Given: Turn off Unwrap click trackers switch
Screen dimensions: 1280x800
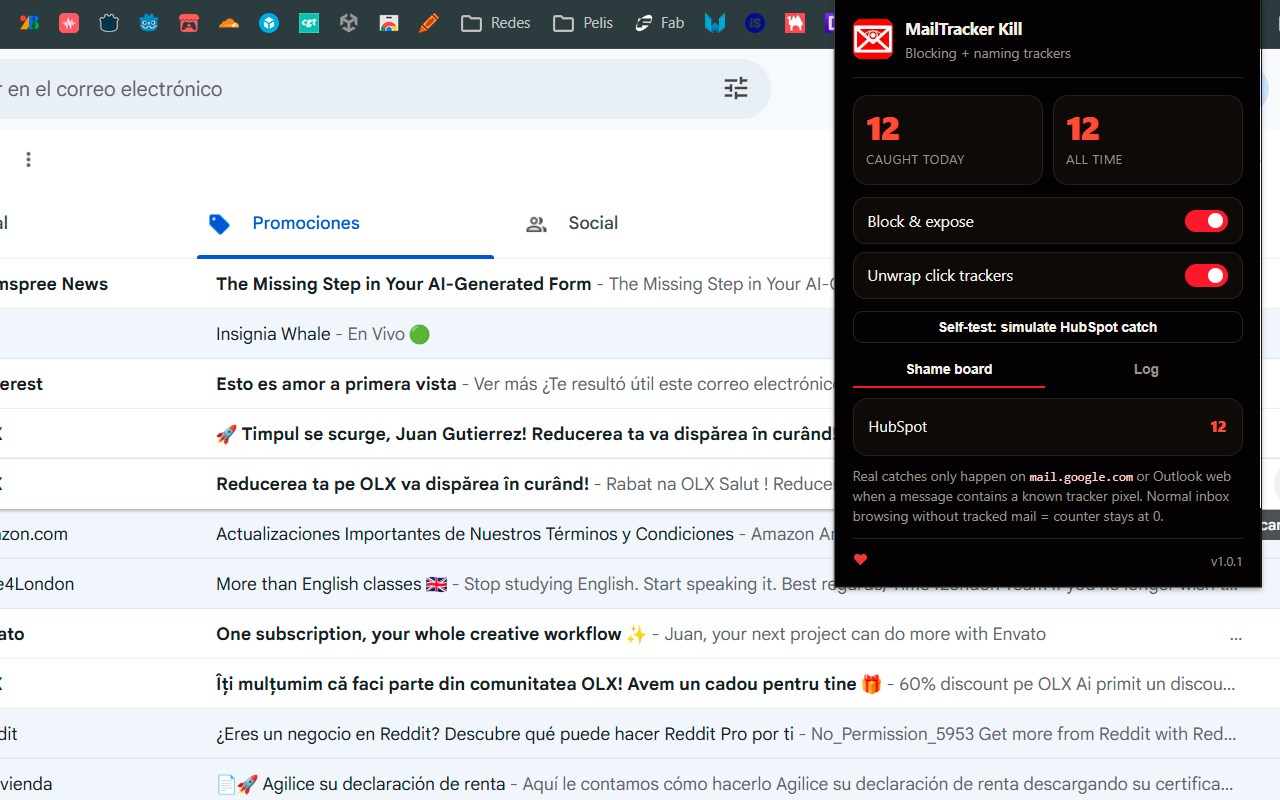Looking at the screenshot, I should (x=1206, y=275).
